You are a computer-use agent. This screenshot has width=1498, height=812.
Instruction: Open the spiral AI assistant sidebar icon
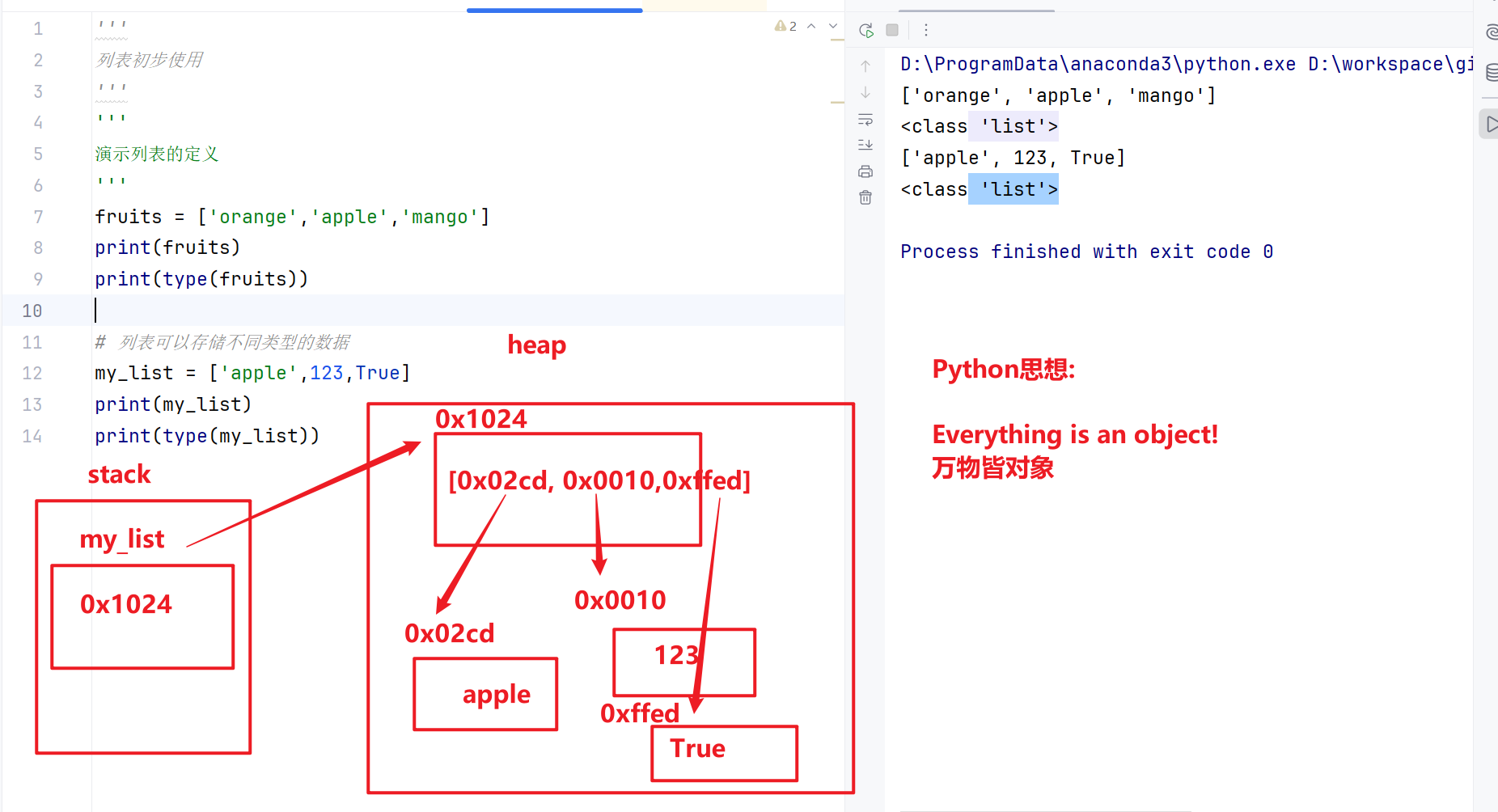1491,32
